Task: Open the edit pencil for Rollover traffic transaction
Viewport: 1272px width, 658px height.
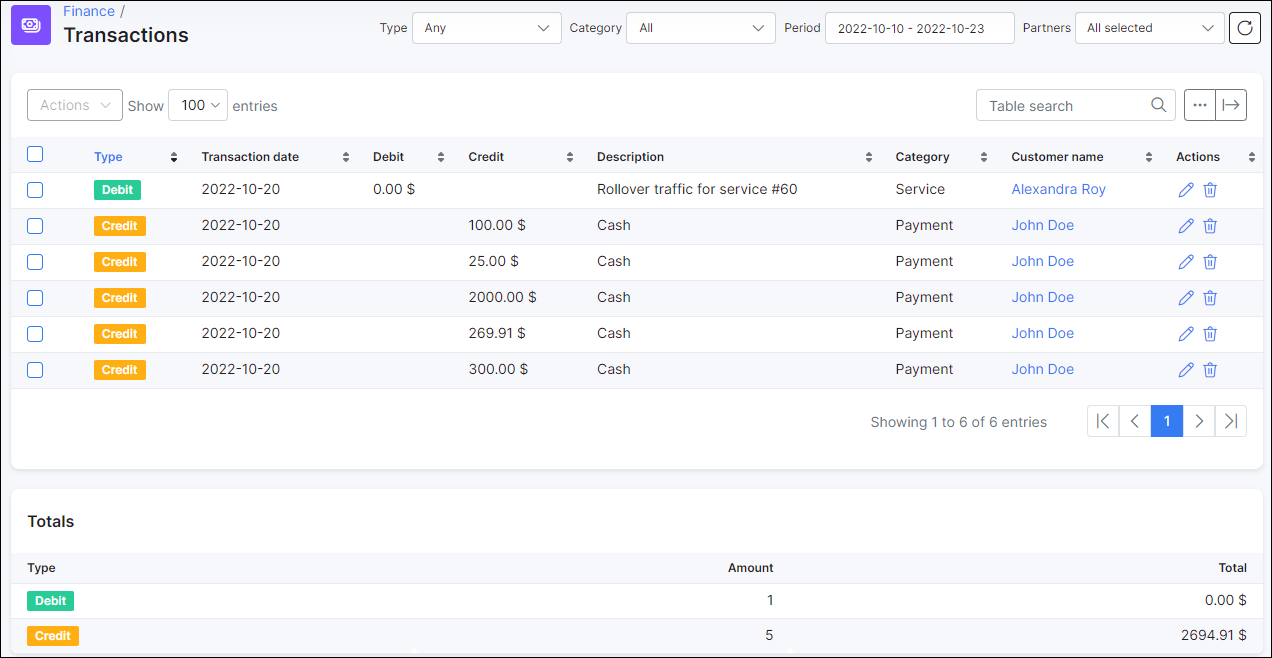Action: (1186, 189)
